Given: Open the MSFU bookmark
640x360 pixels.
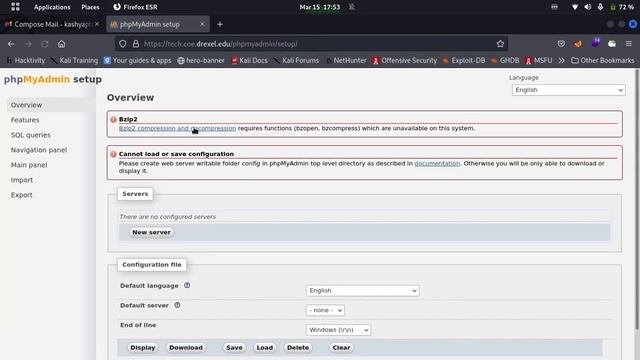Looking at the screenshot, I should click(x=539, y=60).
